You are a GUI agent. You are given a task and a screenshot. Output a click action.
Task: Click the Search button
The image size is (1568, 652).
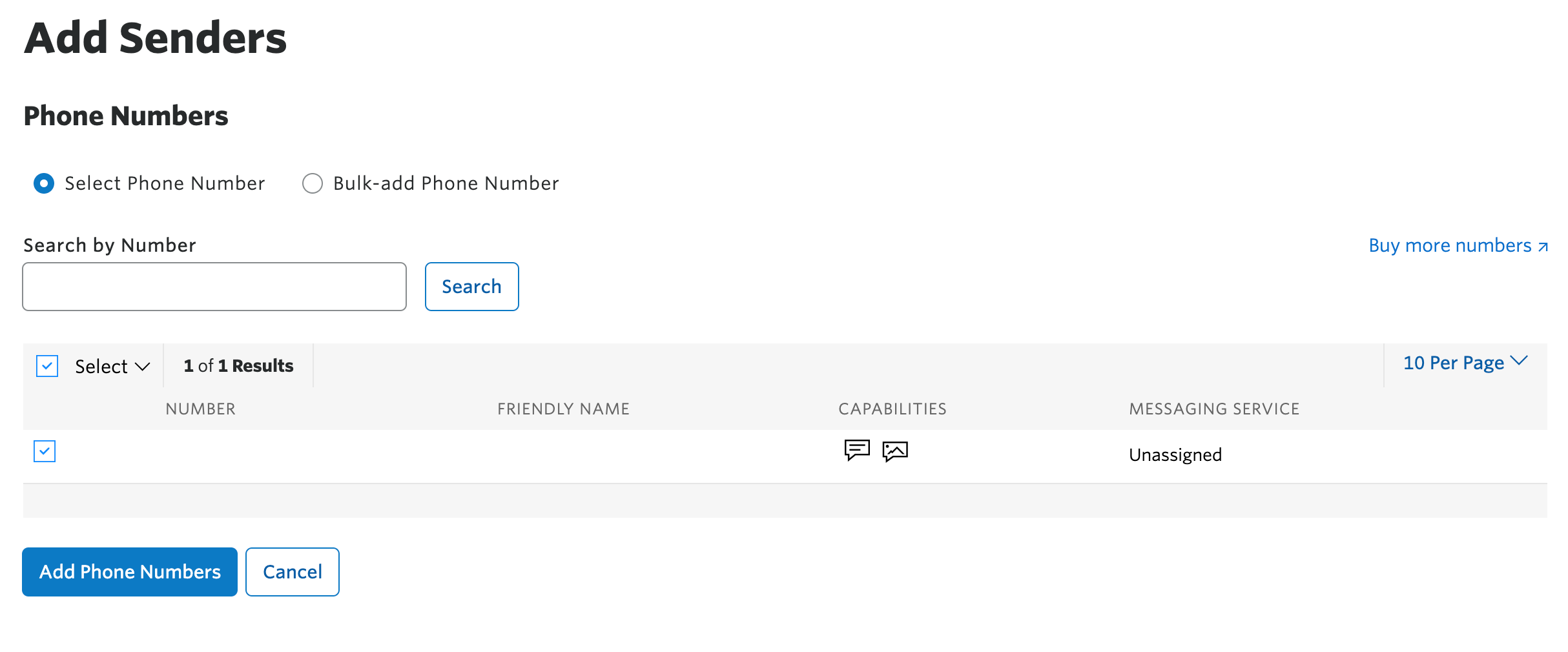[471, 286]
